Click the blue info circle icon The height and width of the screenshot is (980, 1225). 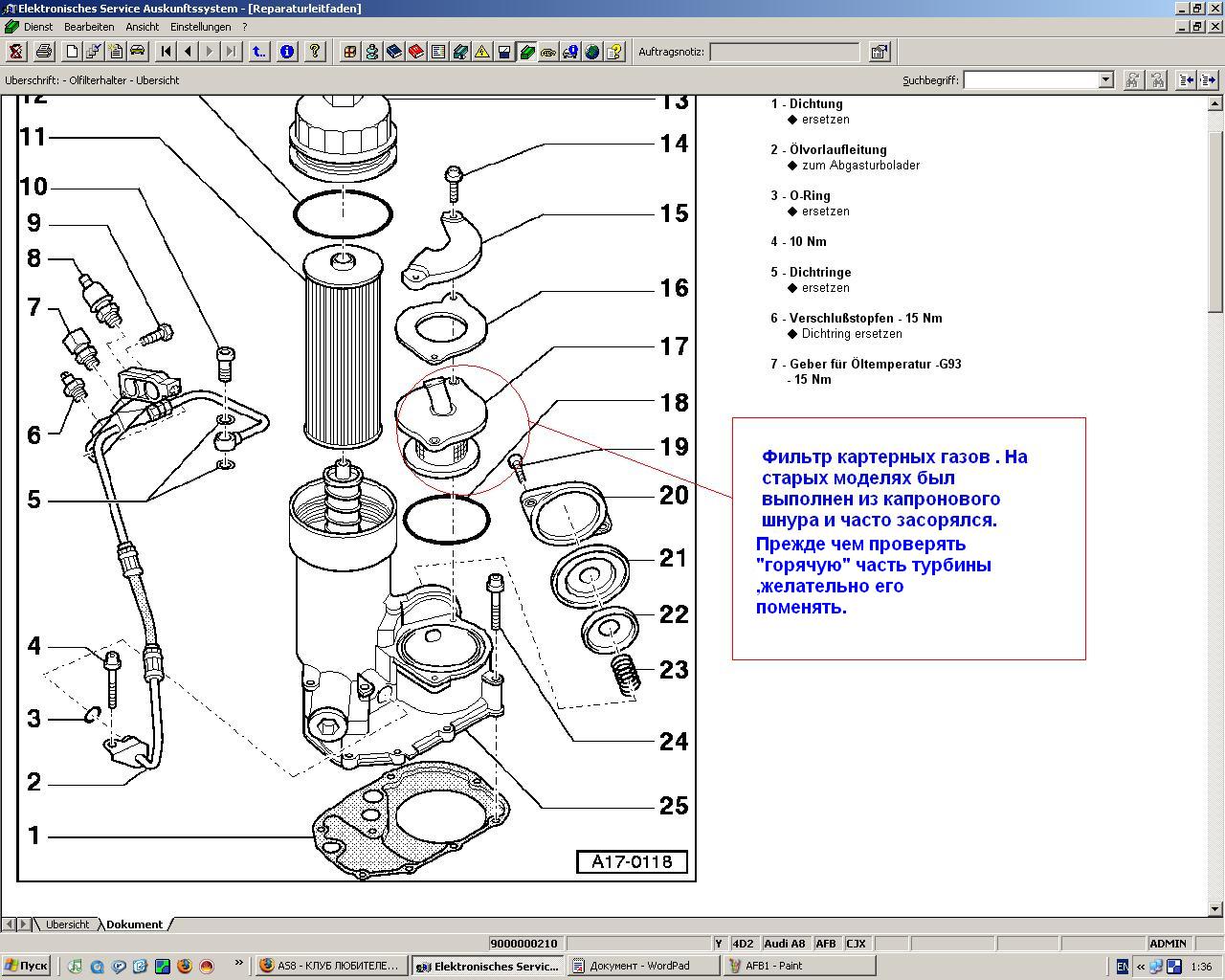click(x=286, y=52)
